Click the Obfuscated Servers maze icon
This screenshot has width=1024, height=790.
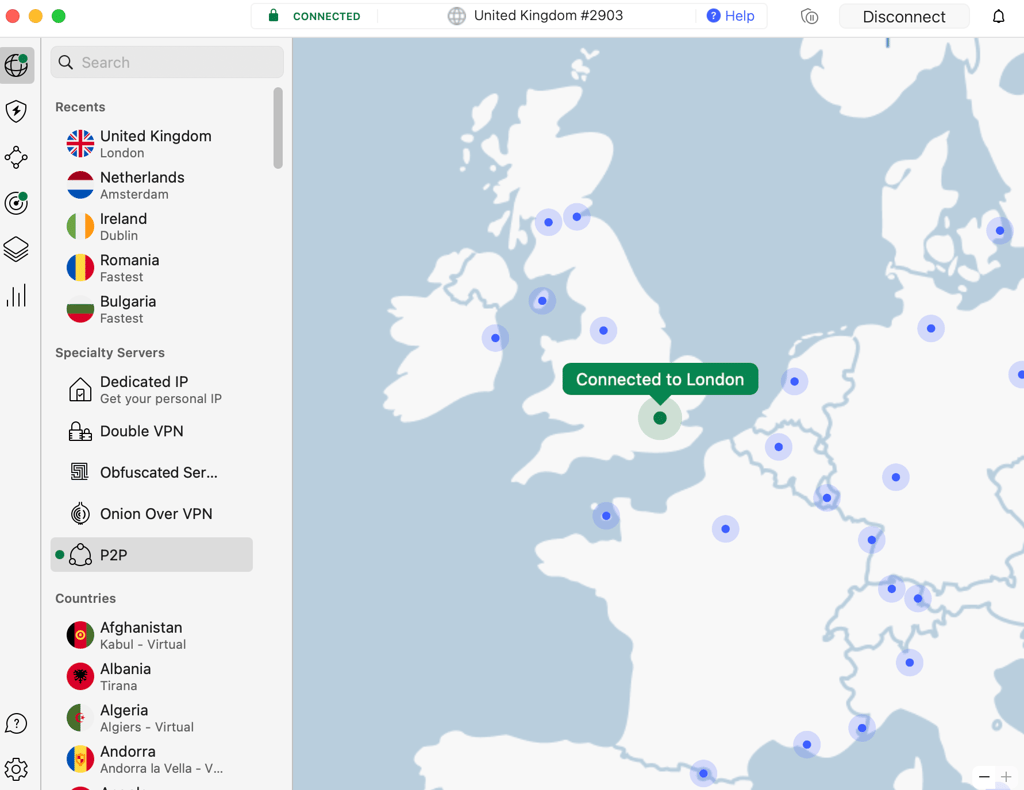pyautogui.click(x=80, y=471)
